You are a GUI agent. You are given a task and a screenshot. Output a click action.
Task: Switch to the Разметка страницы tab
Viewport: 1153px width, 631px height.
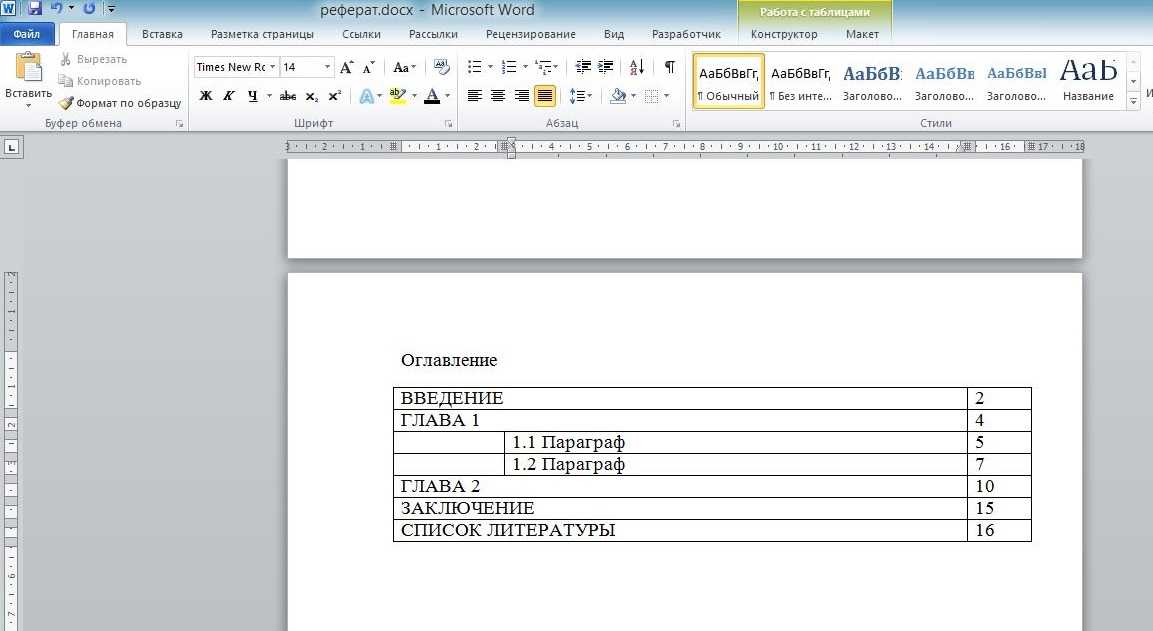point(262,34)
